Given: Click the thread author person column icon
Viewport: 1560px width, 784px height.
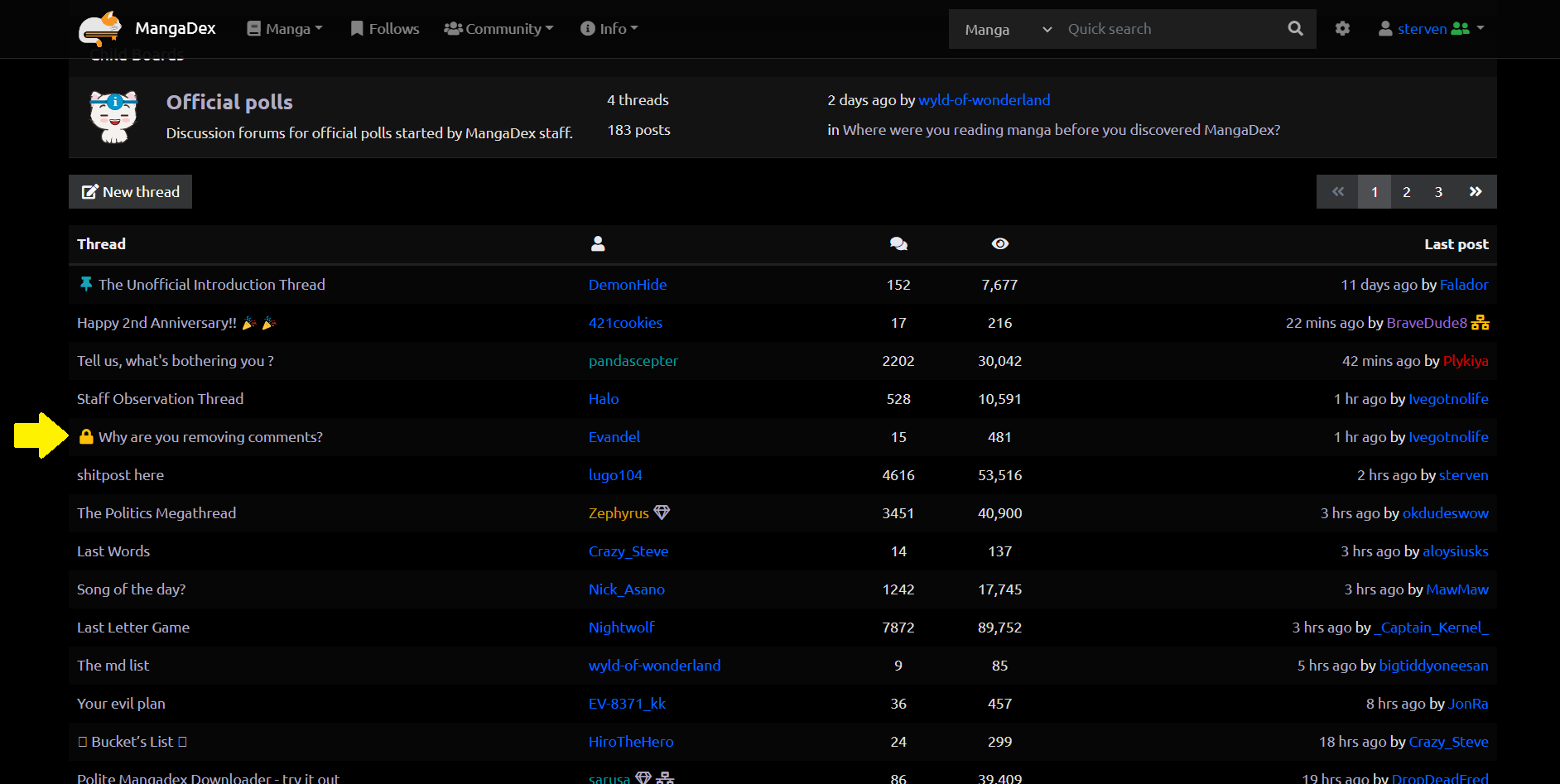Looking at the screenshot, I should pos(598,243).
